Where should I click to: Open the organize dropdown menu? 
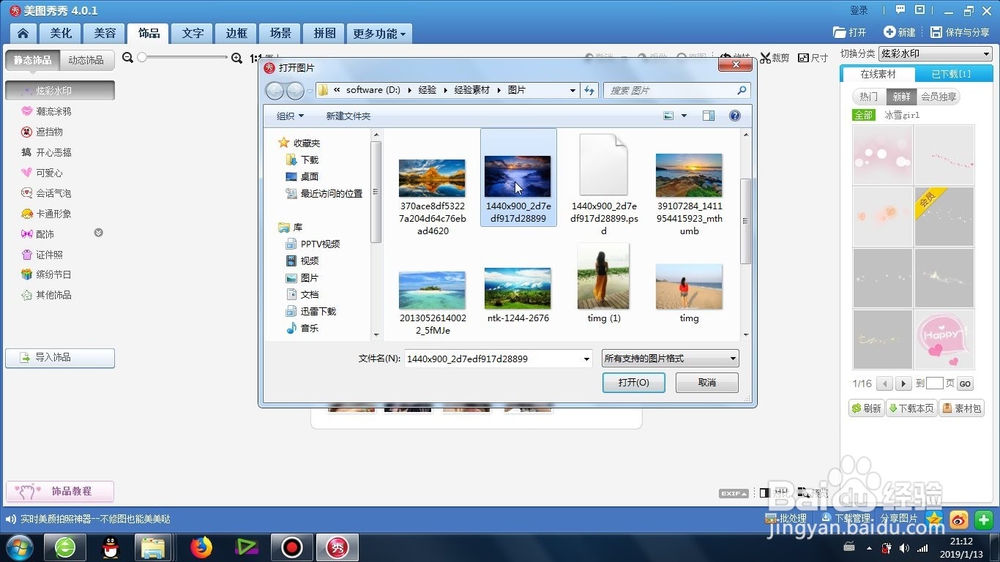click(290, 115)
